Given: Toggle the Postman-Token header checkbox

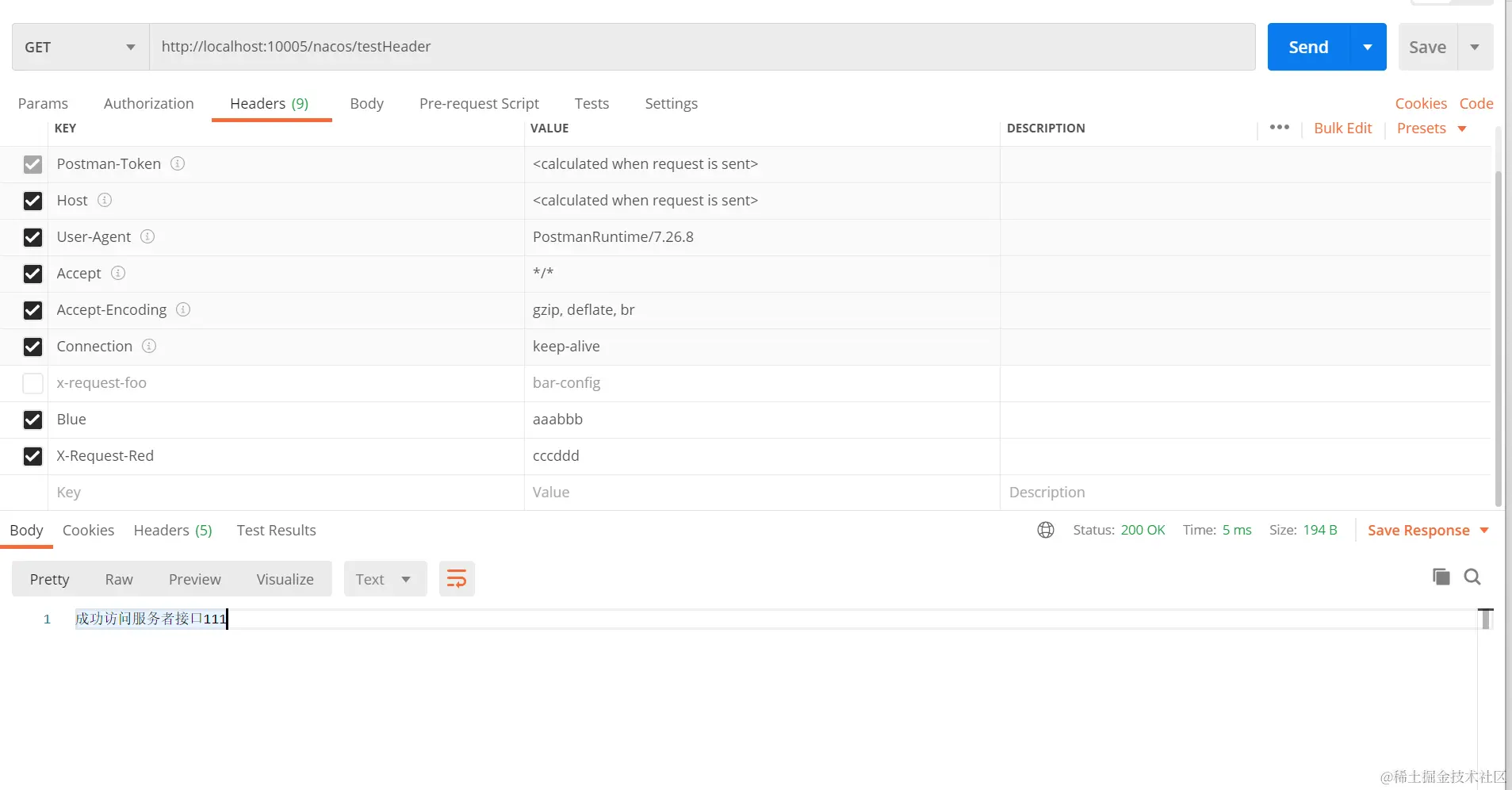Looking at the screenshot, I should click(33, 164).
